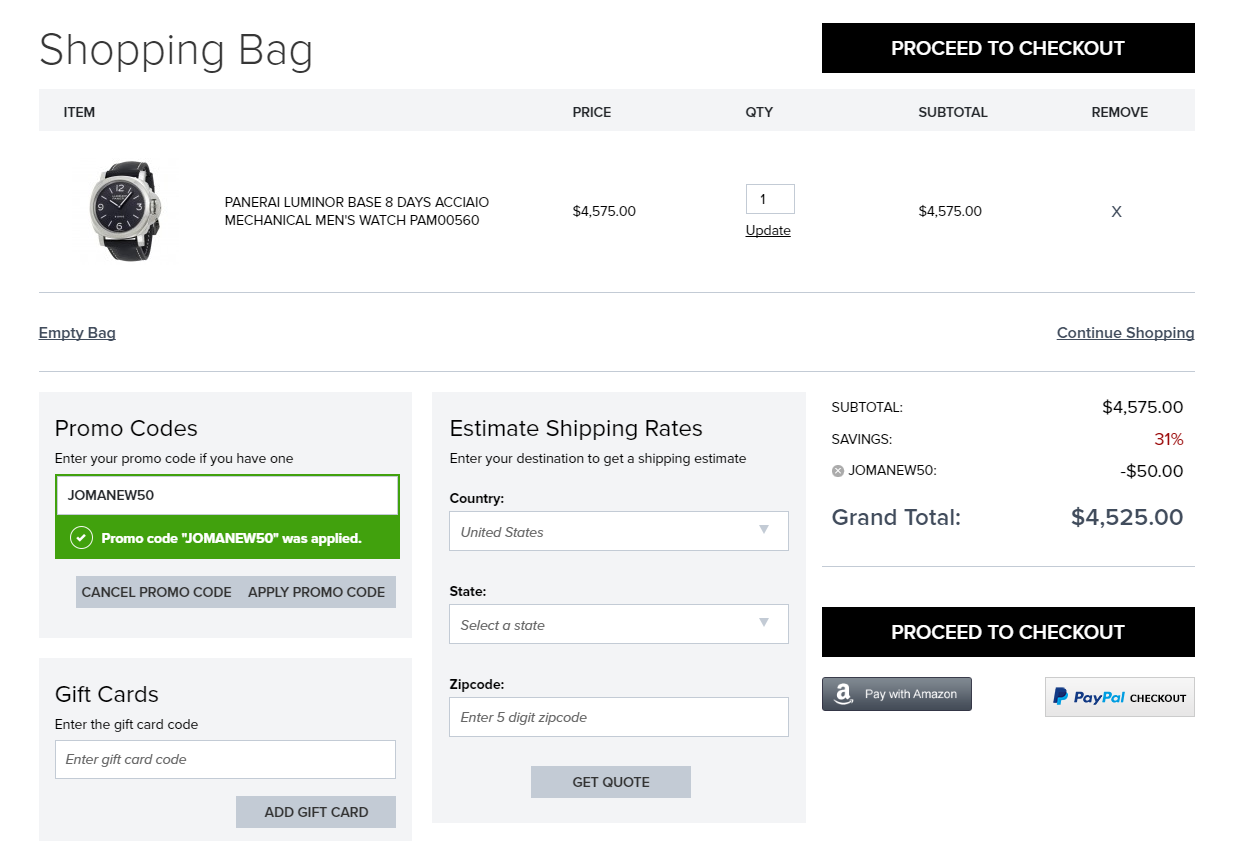
Task: Click the gift card code input field
Action: 225,759
